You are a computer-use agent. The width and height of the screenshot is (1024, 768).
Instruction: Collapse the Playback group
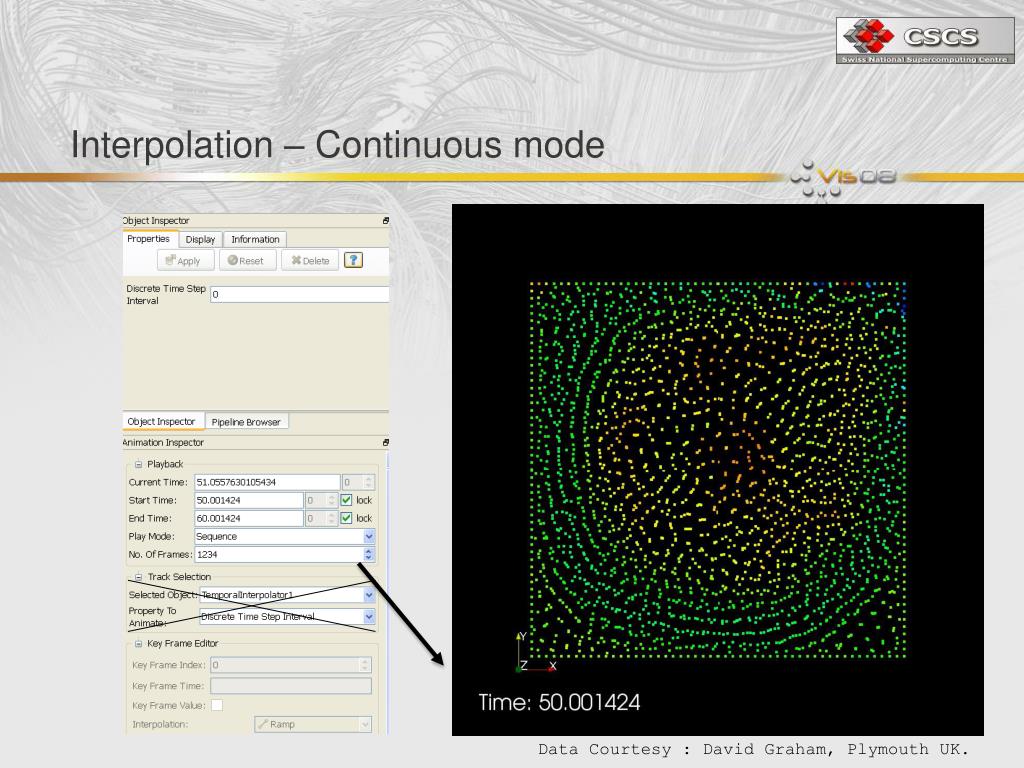click(139, 464)
